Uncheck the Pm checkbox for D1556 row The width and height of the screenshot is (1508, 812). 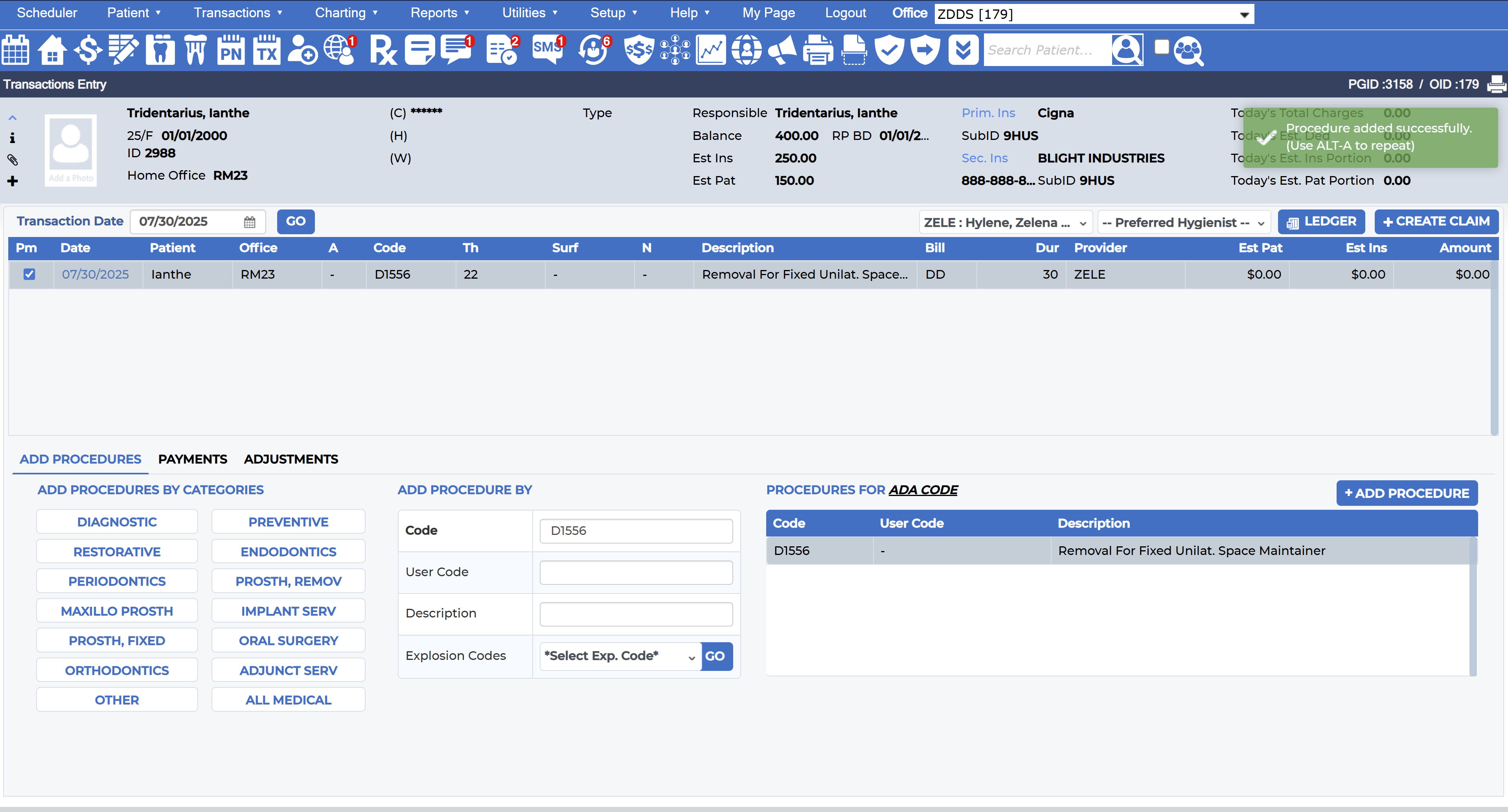29,274
